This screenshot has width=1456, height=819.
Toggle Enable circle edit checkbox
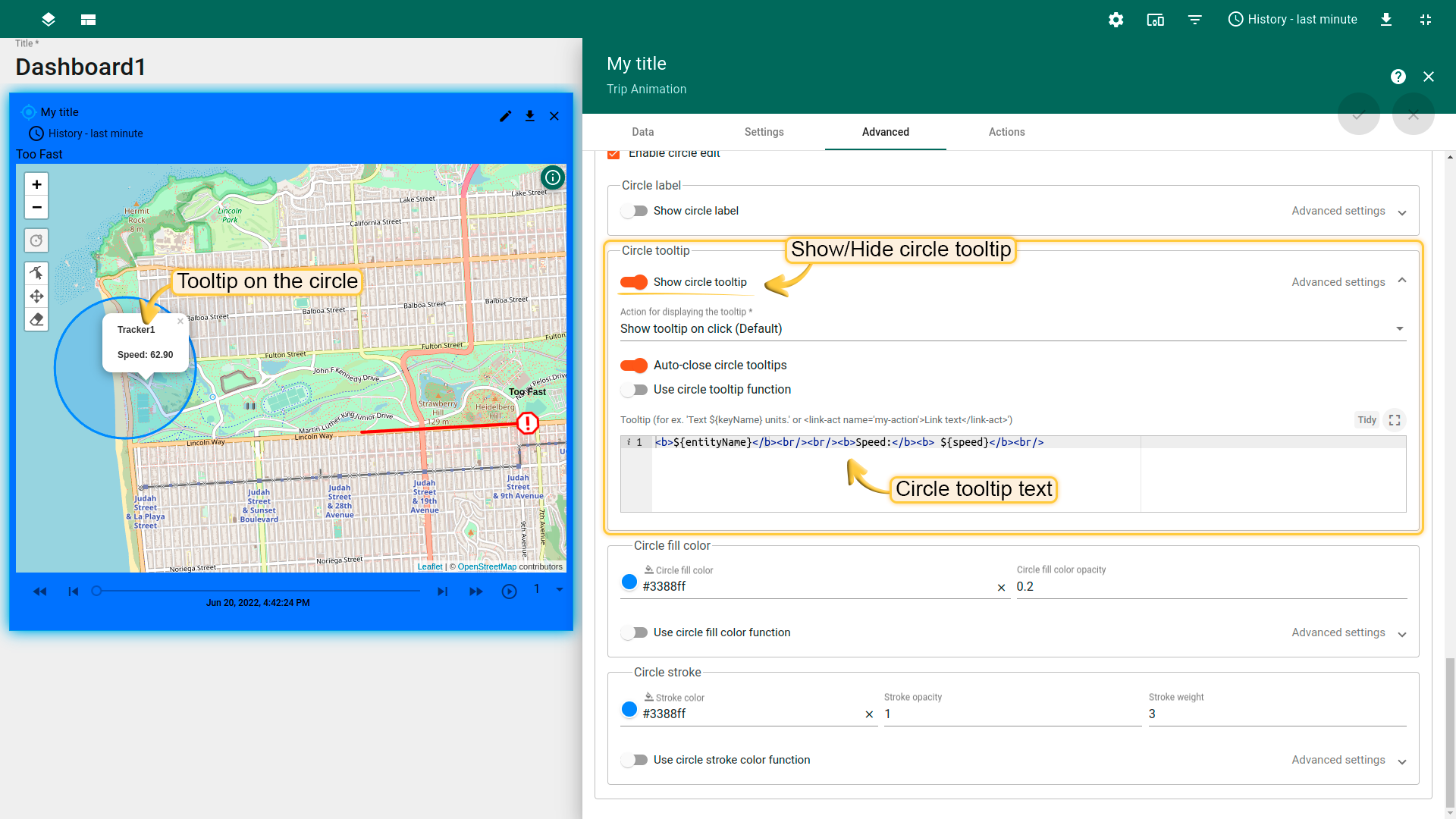tap(613, 154)
